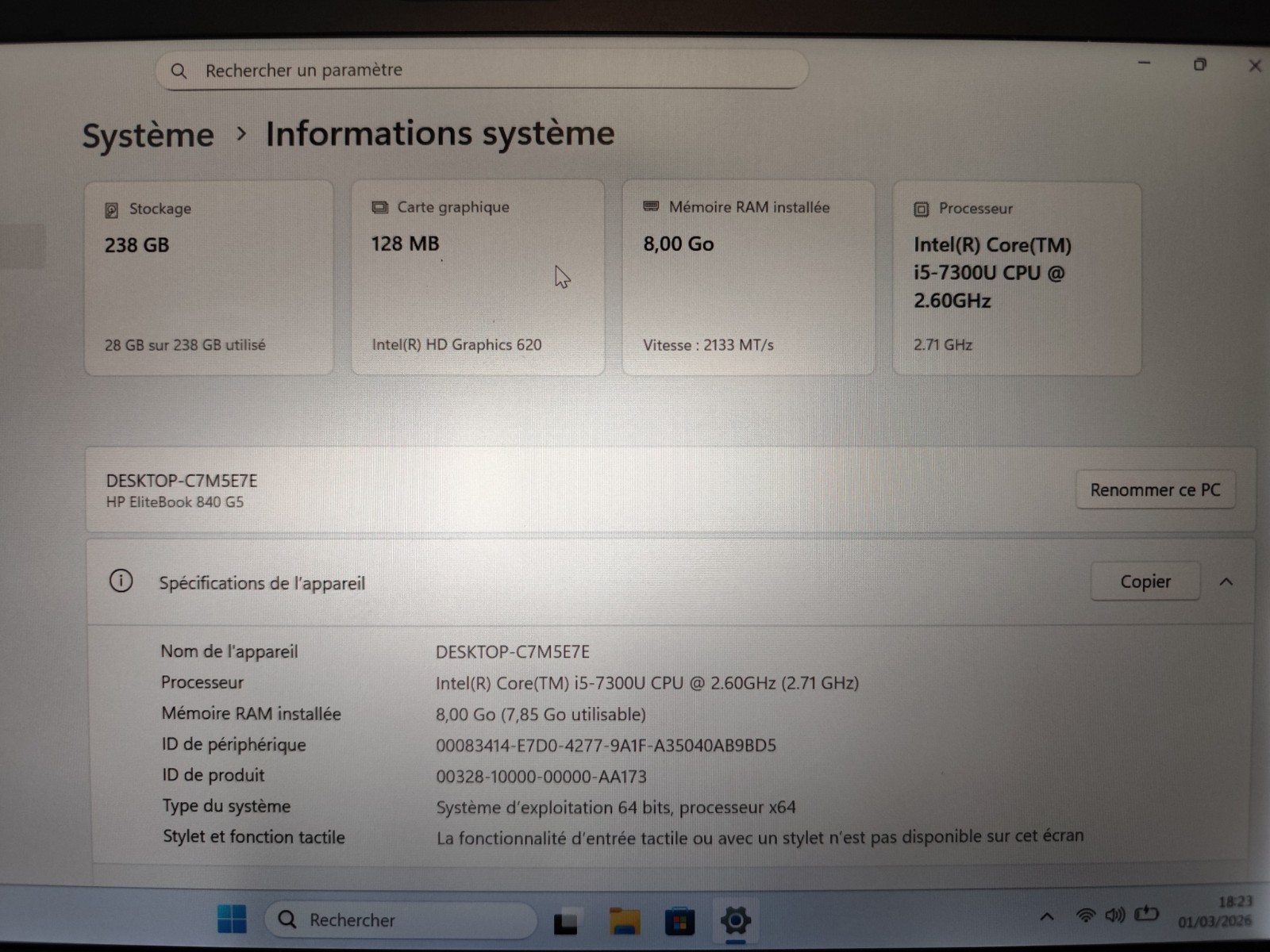Focus the Rechercher un paramètre field
The width and height of the screenshot is (1270, 952).
pos(482,71)
